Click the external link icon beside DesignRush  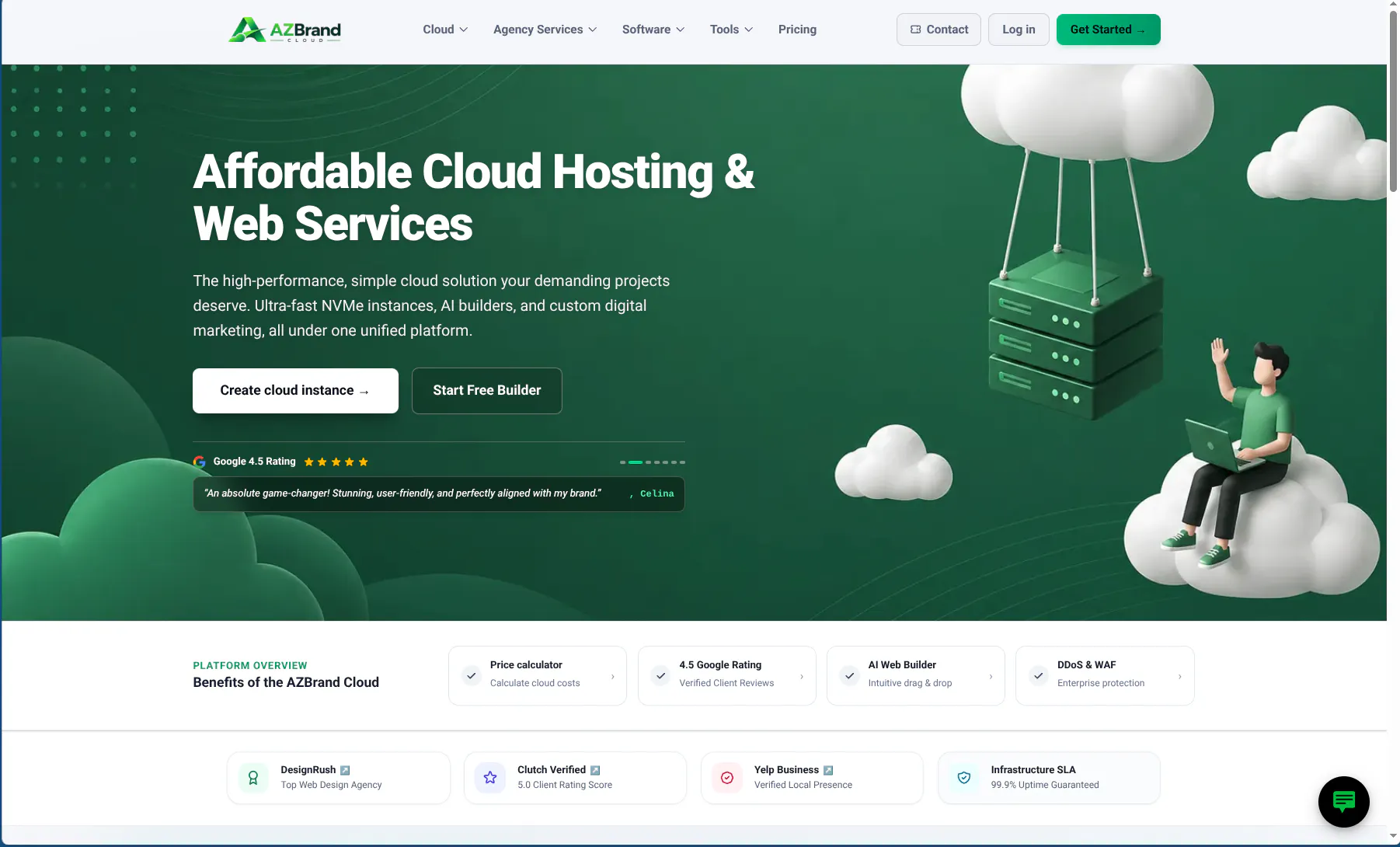345,770
